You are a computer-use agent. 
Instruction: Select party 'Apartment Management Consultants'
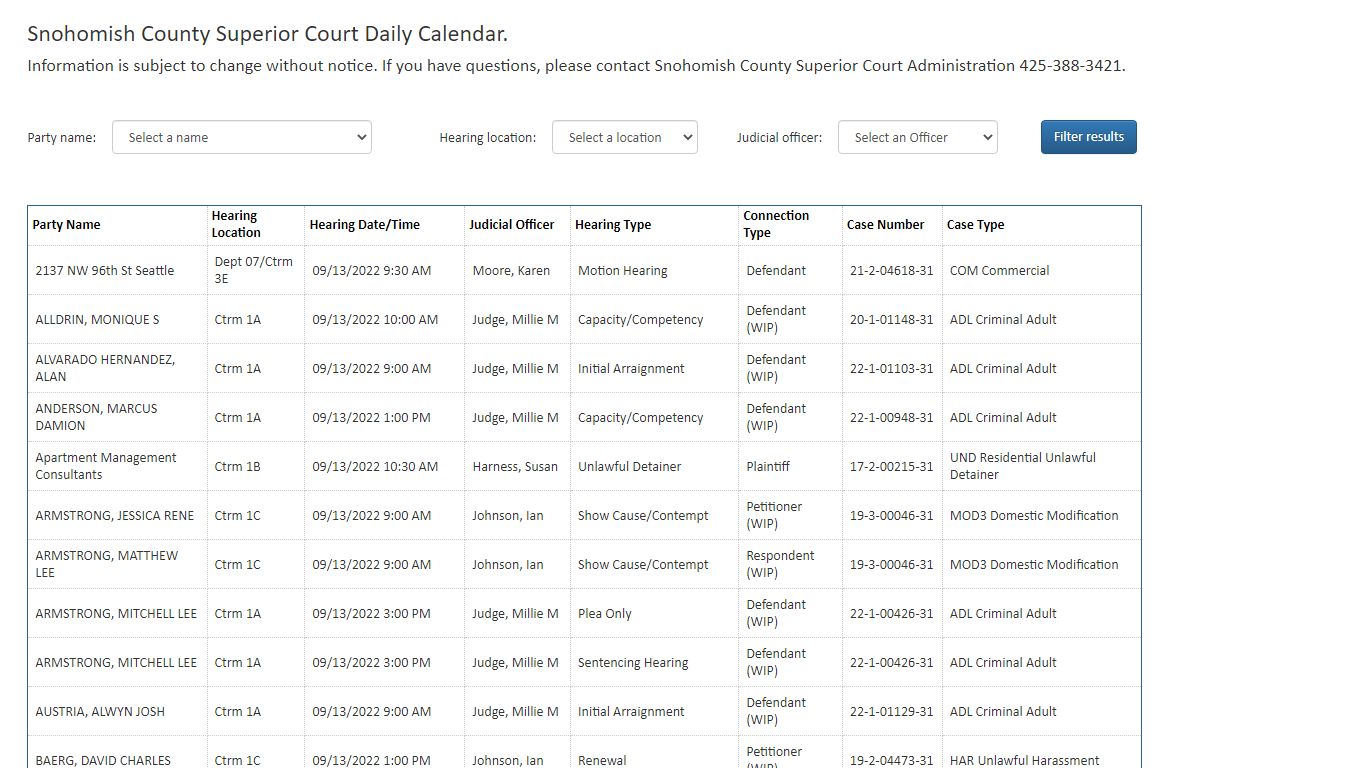pyautogui.click(x=106, y=466)
